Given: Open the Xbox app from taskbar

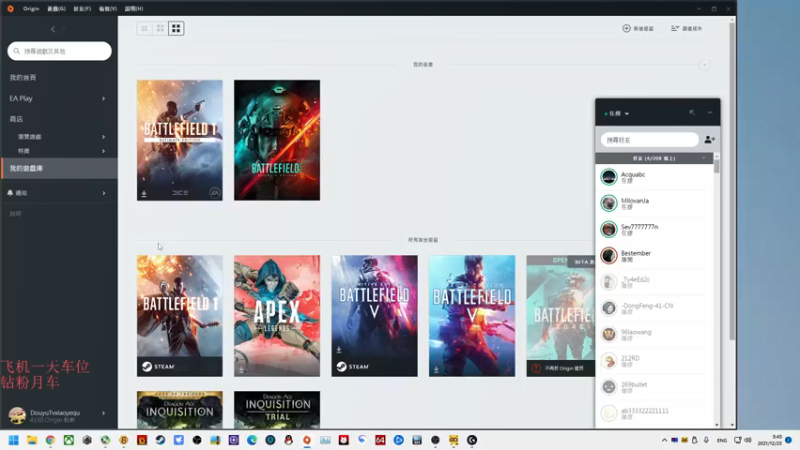Looking at the screenshot, I should click(68, 440).
